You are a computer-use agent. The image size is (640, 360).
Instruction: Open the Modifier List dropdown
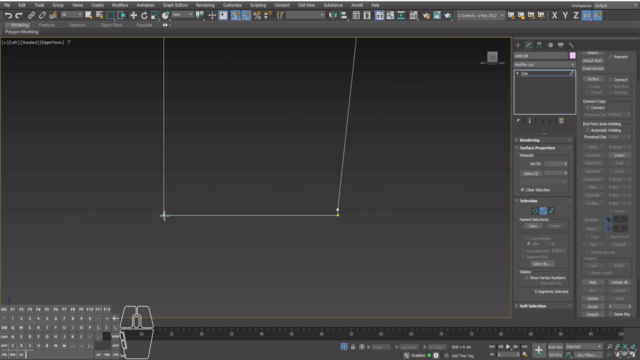544,64
